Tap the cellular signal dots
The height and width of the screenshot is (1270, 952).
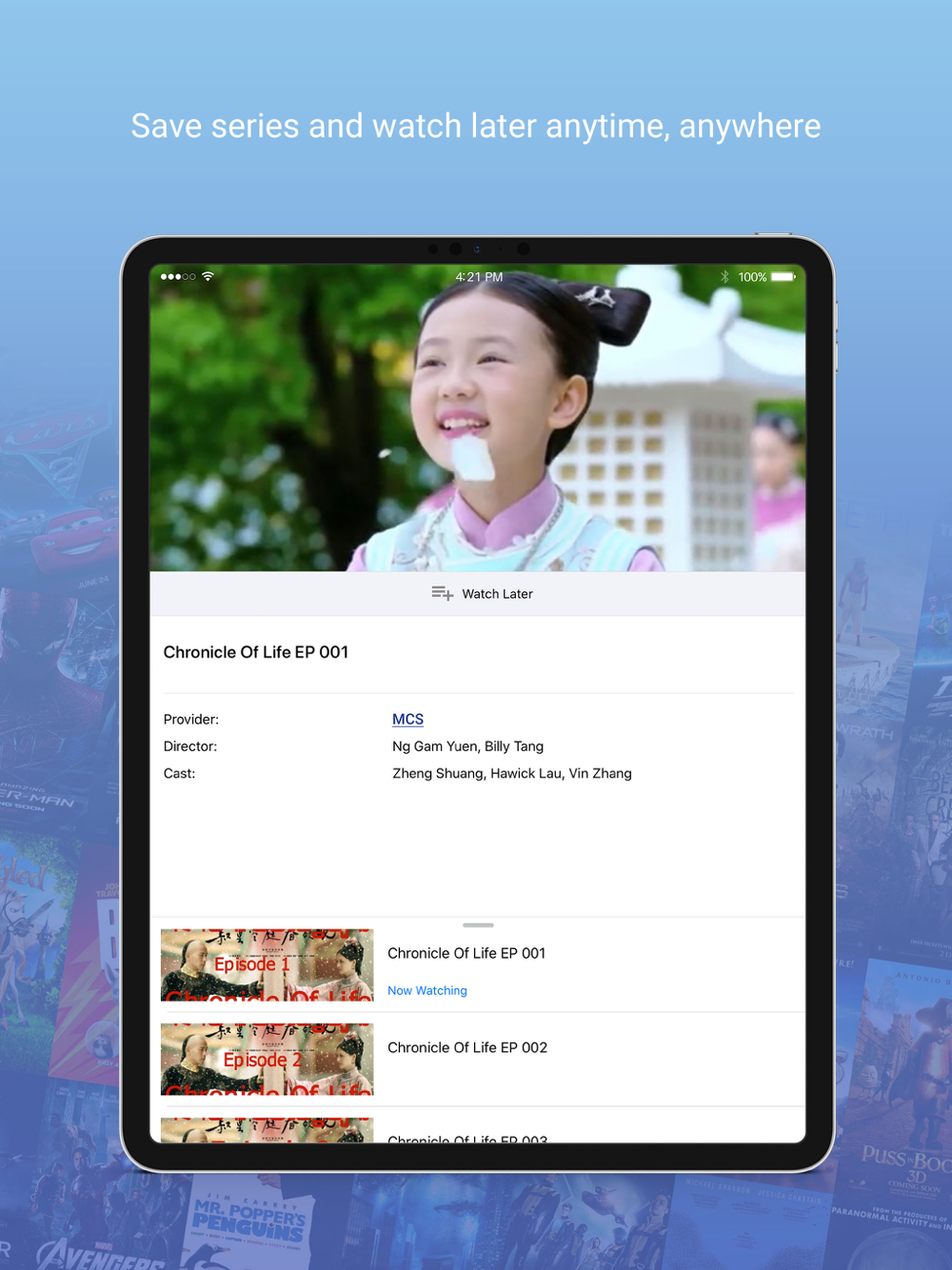[178, 277]
